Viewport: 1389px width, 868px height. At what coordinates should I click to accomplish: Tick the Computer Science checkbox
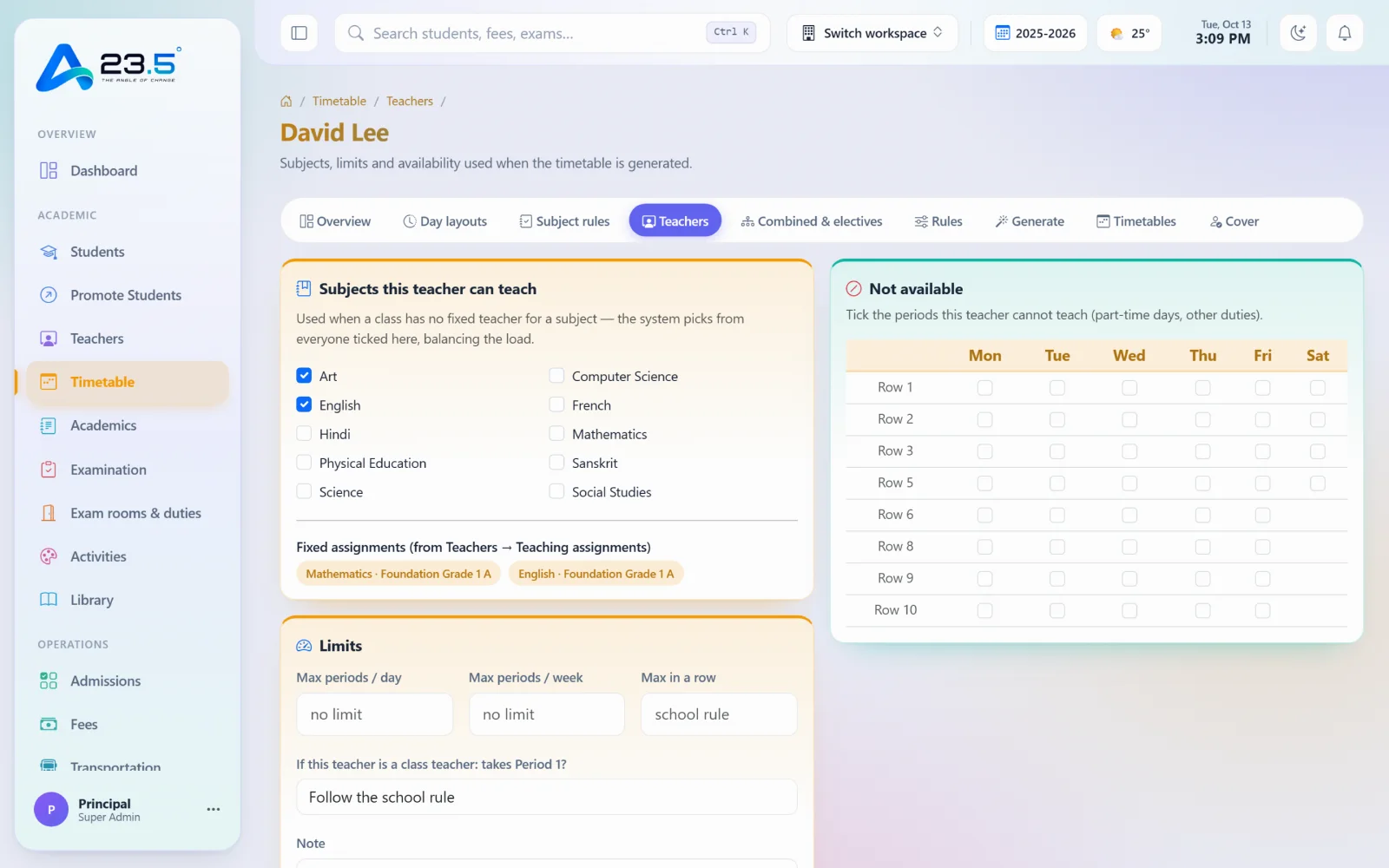(x=556, y=376)
